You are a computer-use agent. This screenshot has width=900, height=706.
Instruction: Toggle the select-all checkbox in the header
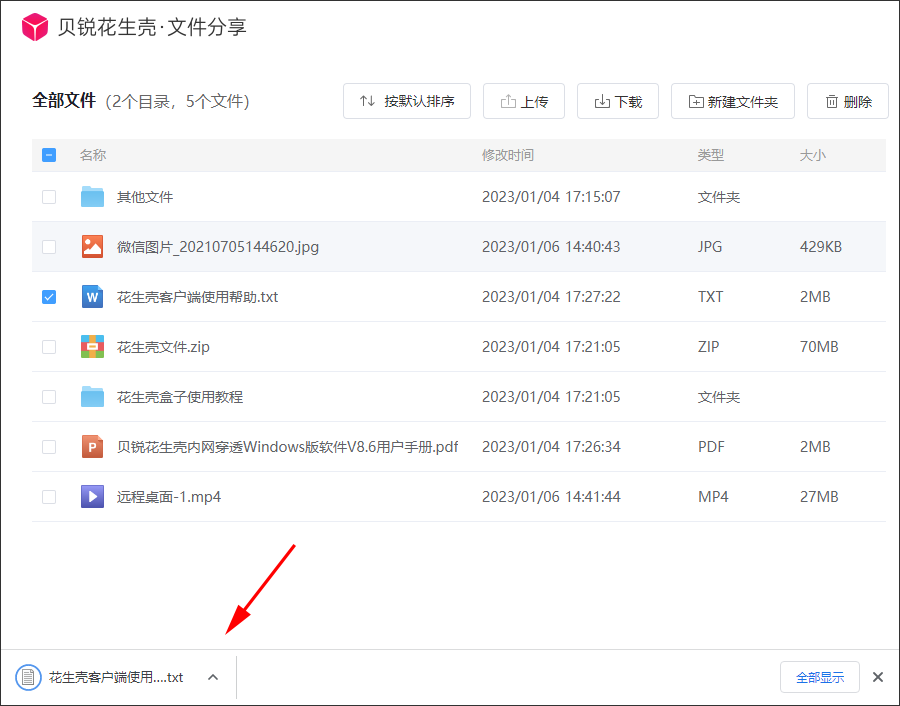click(x=49, y=155)
